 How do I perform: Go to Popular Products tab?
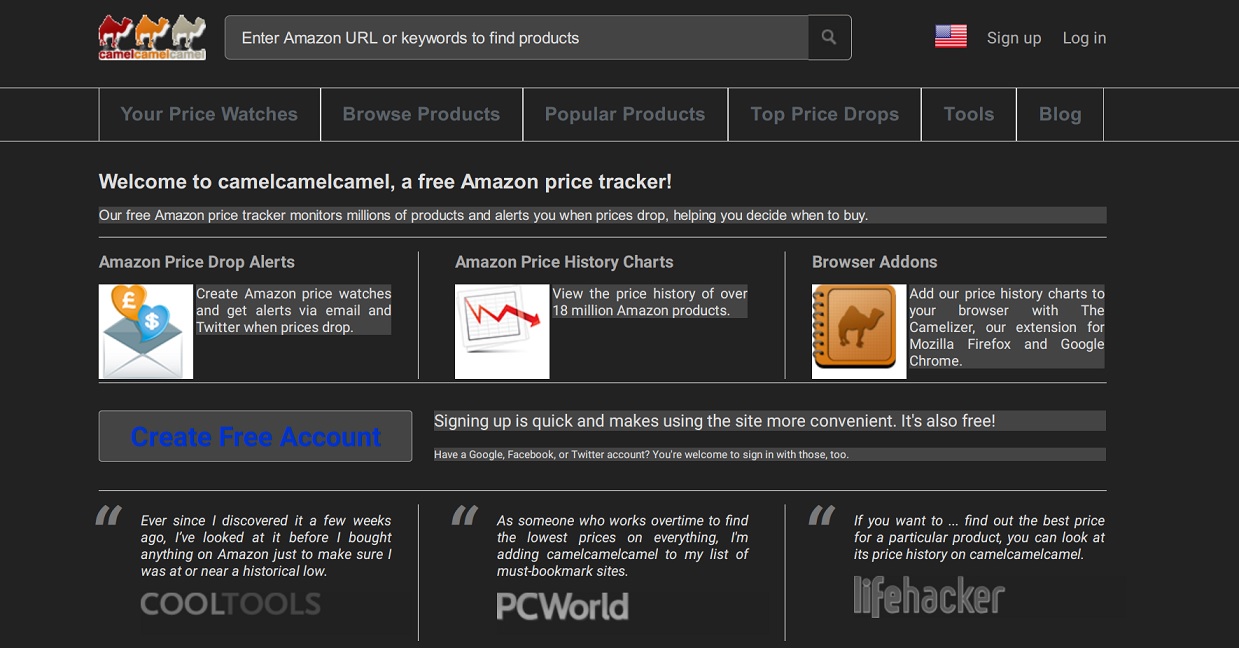tap(625, 114)
